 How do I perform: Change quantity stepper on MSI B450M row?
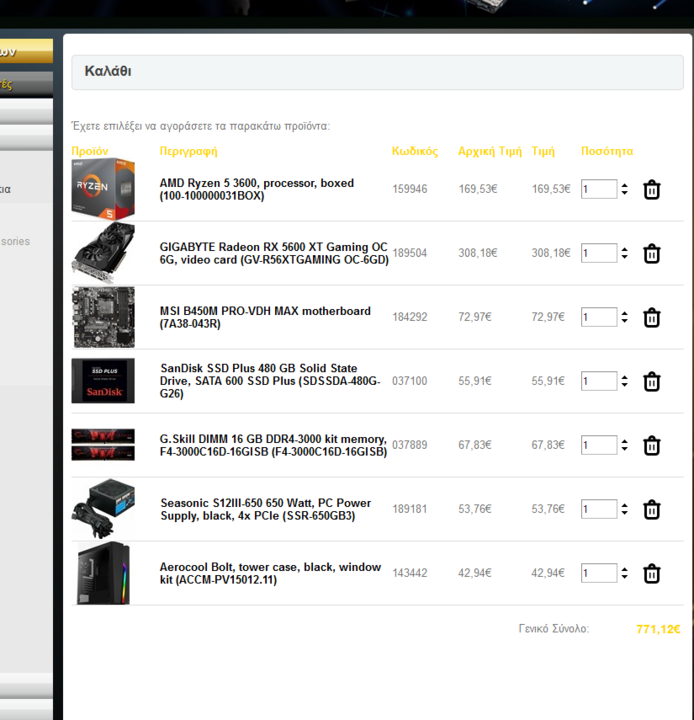point(624,317)
